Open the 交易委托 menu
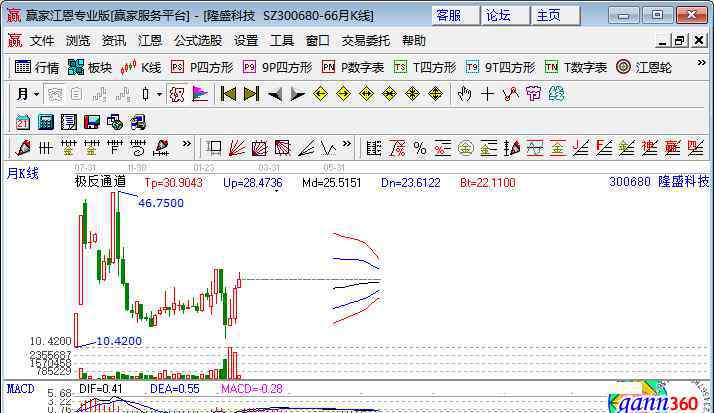714x413 pixels. point(366,41)
